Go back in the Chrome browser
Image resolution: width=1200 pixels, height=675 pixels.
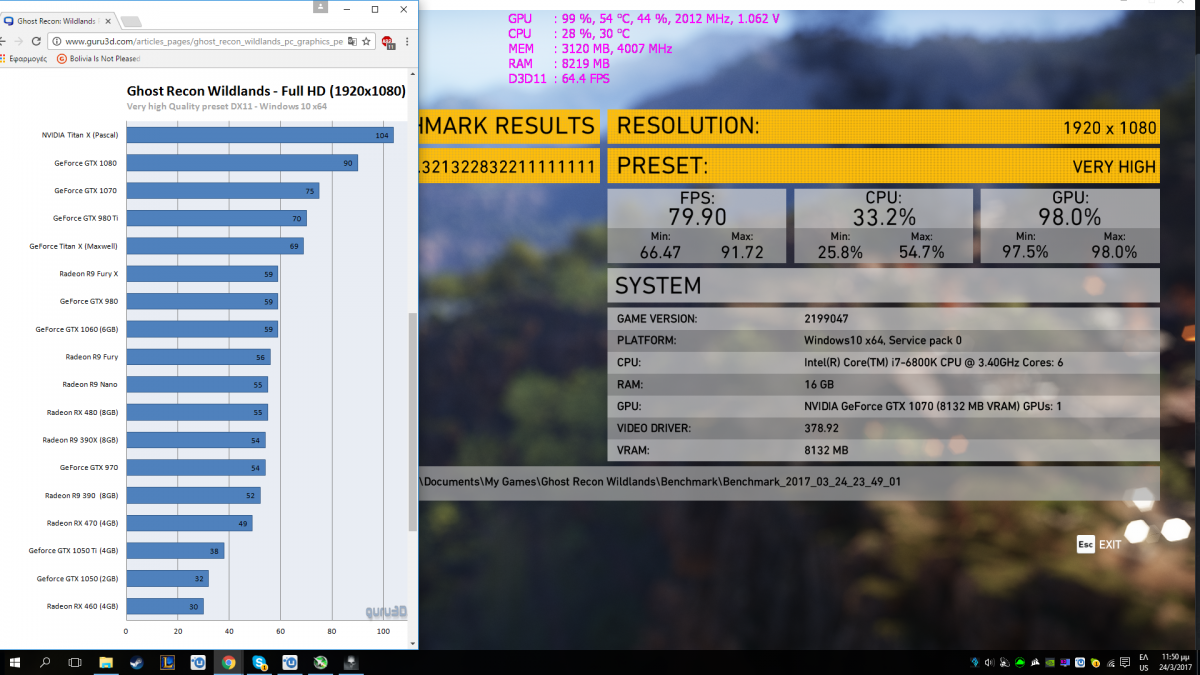pos(3,41)
